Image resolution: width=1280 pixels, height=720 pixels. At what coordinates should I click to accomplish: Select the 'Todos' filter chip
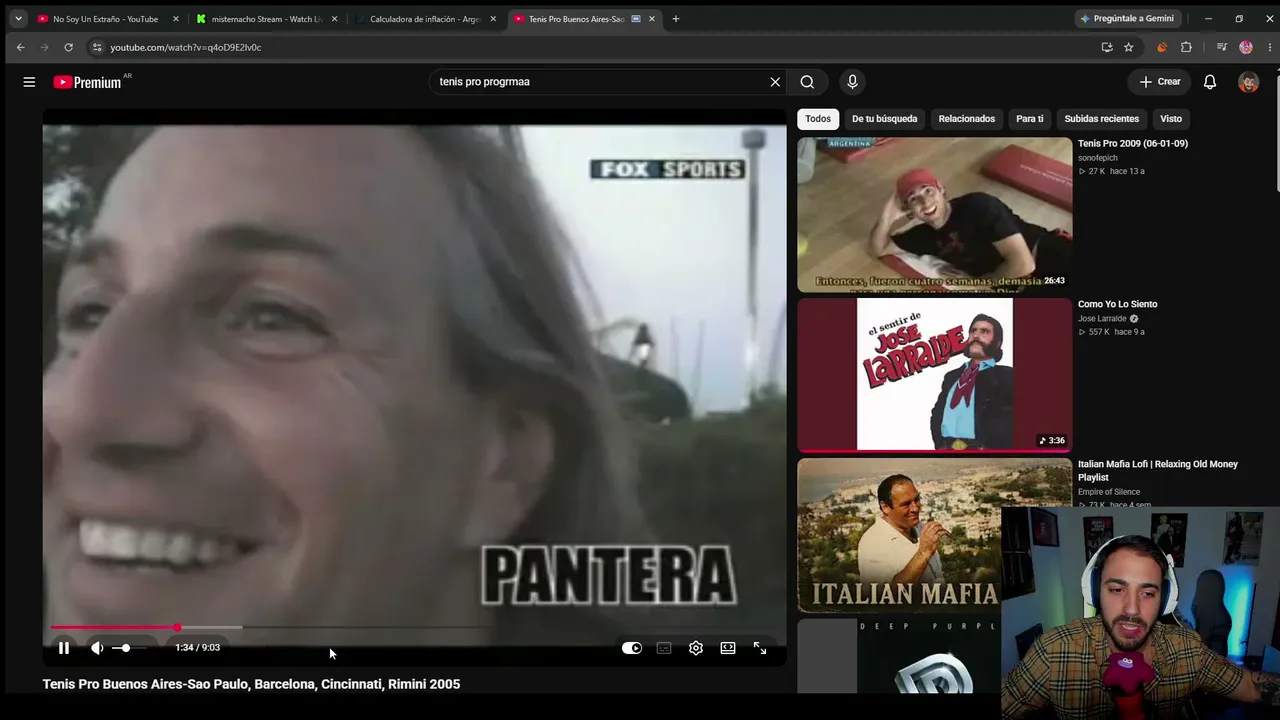(x=818, y=119)
